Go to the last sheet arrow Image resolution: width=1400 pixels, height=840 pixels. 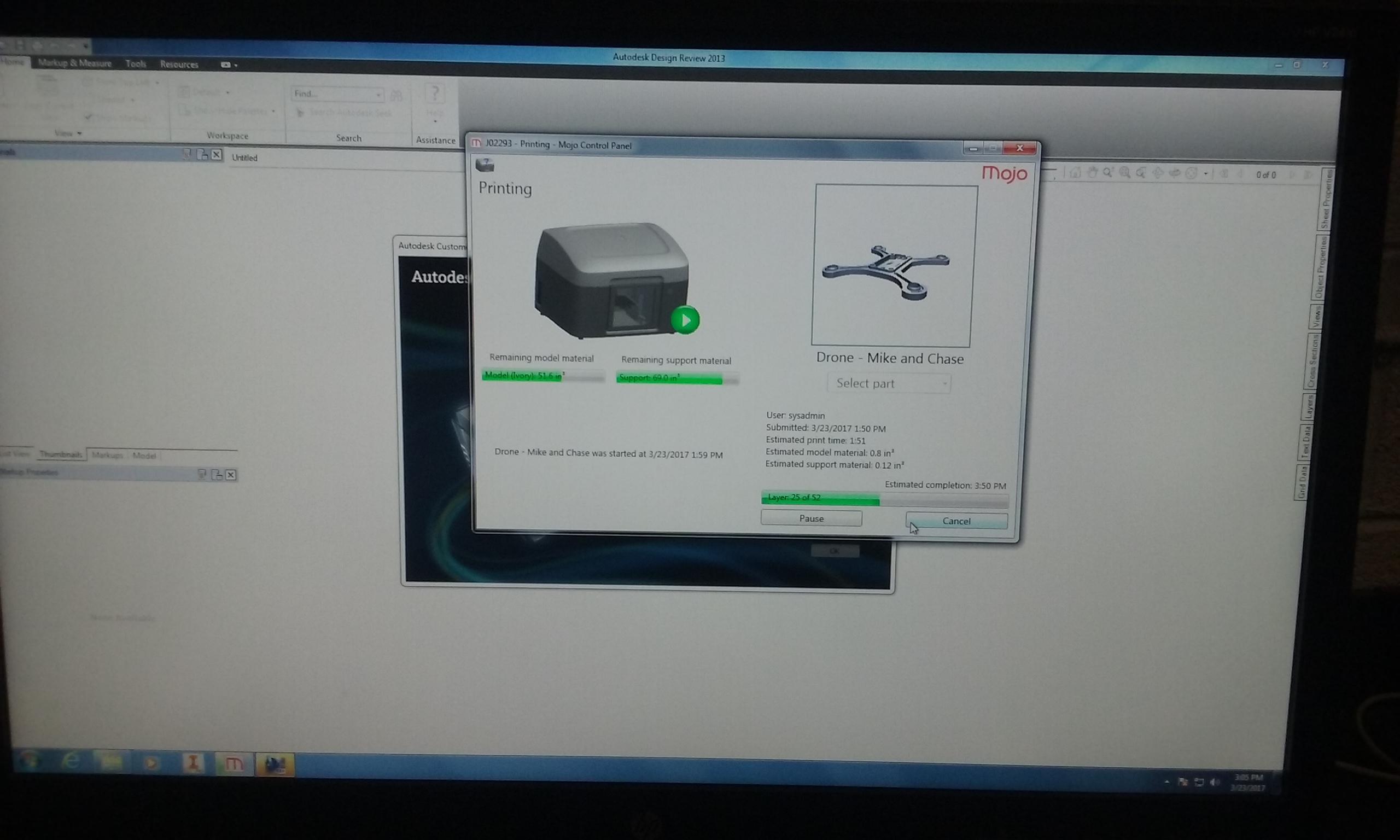pos(1308,175)
